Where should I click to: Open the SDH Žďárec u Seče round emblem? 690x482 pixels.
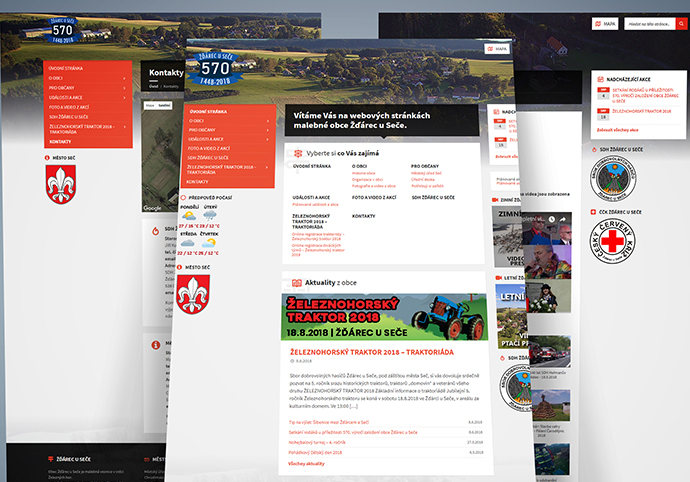point(613,179)
